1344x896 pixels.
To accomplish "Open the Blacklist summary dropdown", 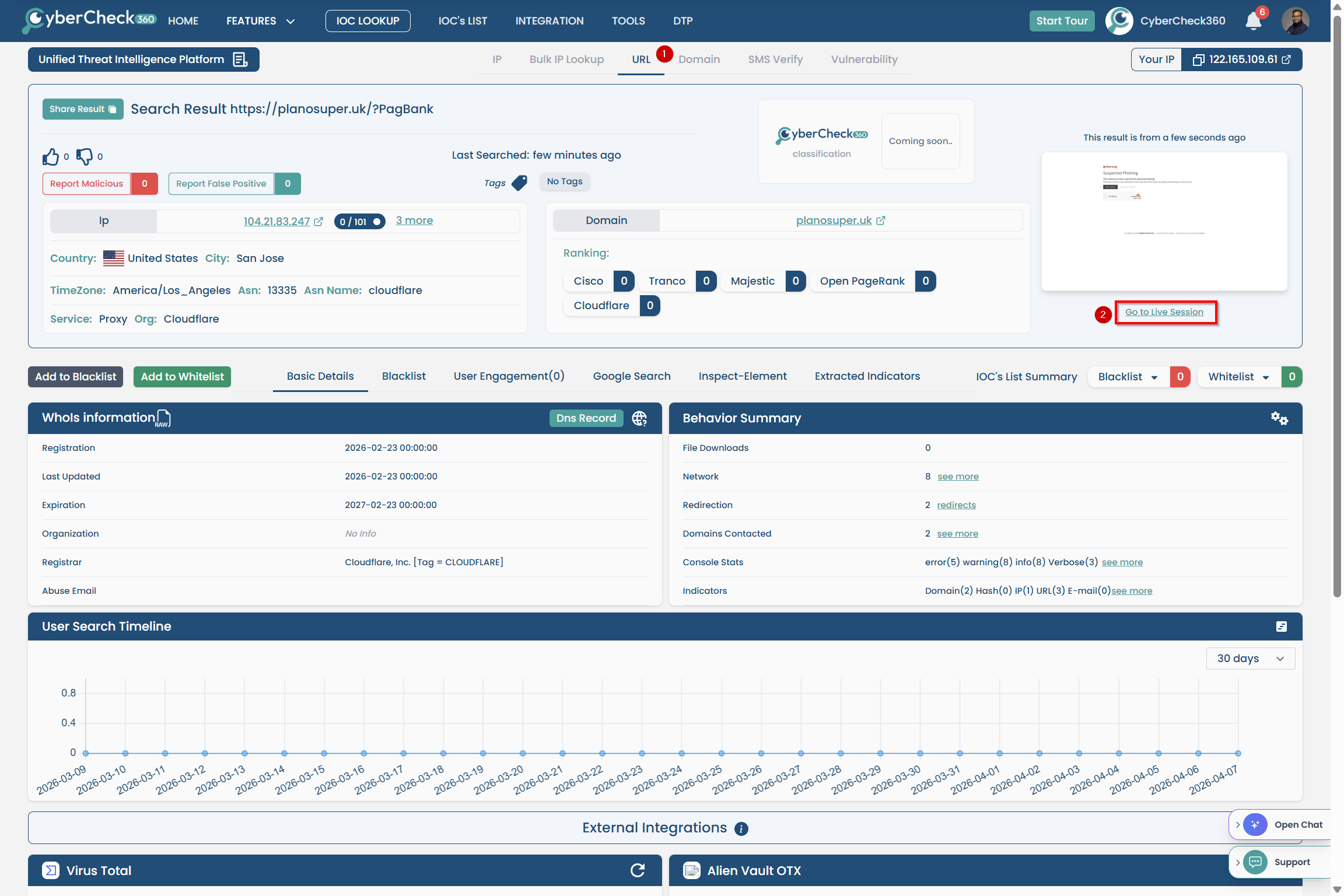I will (1128, 377).
